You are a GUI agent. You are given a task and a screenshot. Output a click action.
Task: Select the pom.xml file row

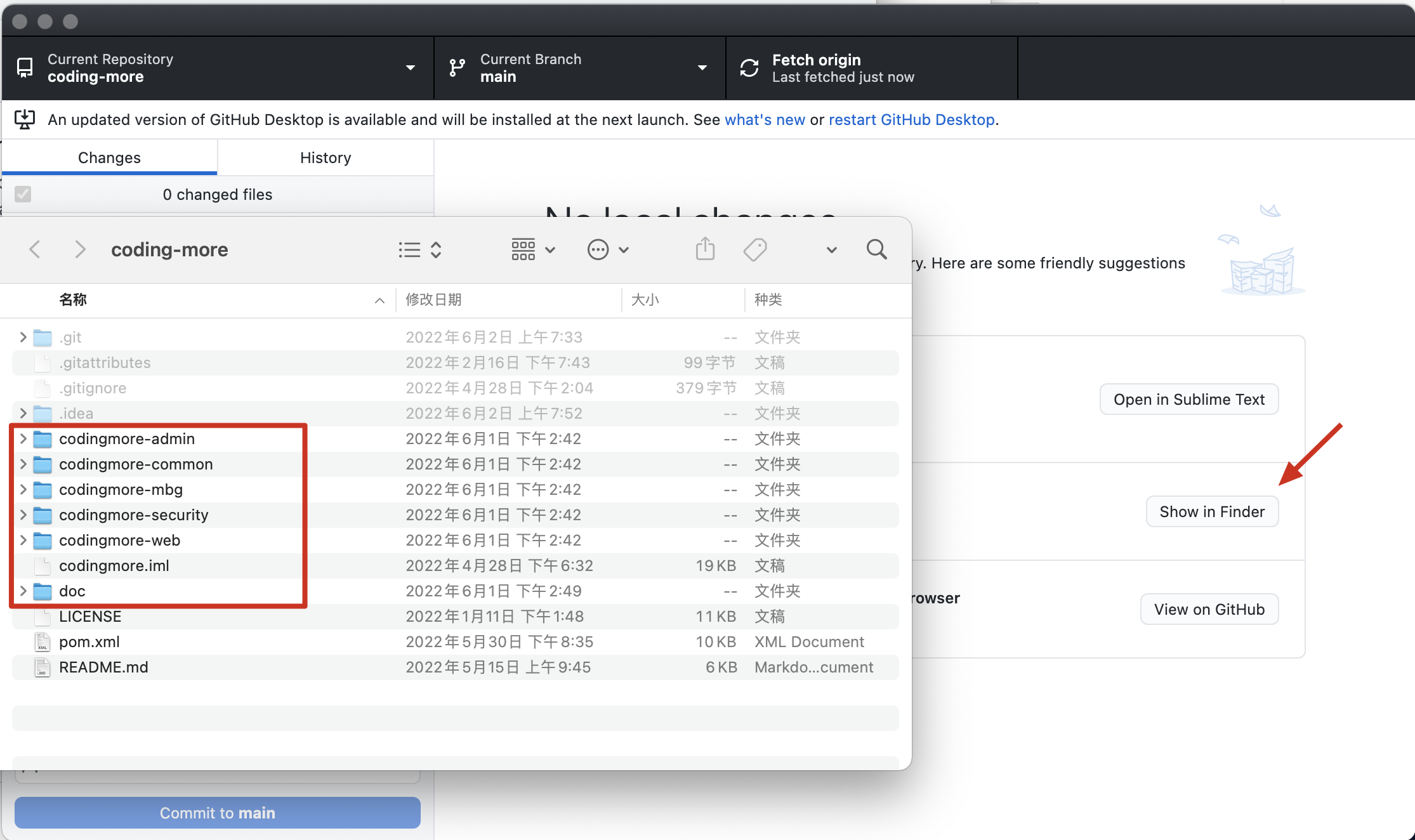tap(89, 642)
